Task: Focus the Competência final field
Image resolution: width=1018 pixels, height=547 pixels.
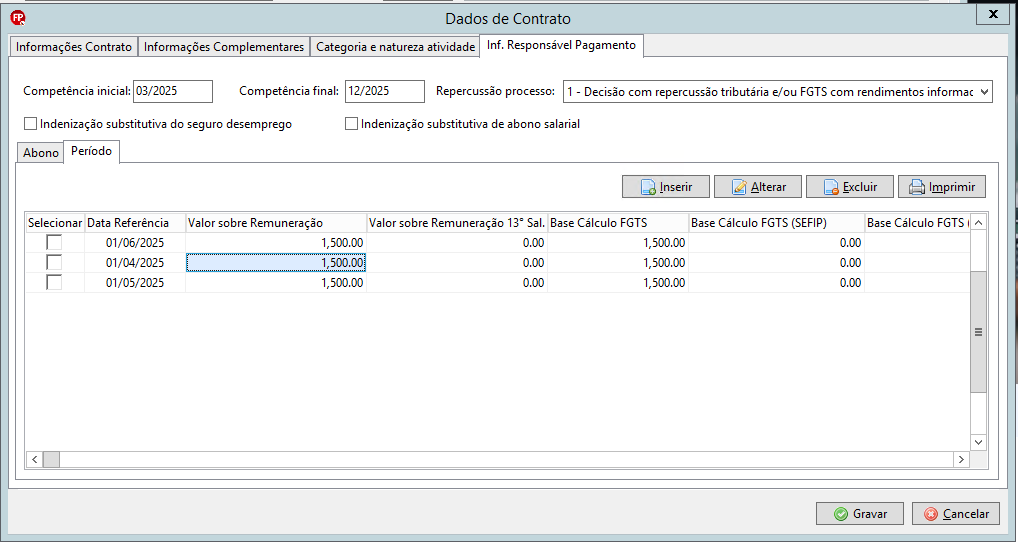Action: tap(385, 91)
